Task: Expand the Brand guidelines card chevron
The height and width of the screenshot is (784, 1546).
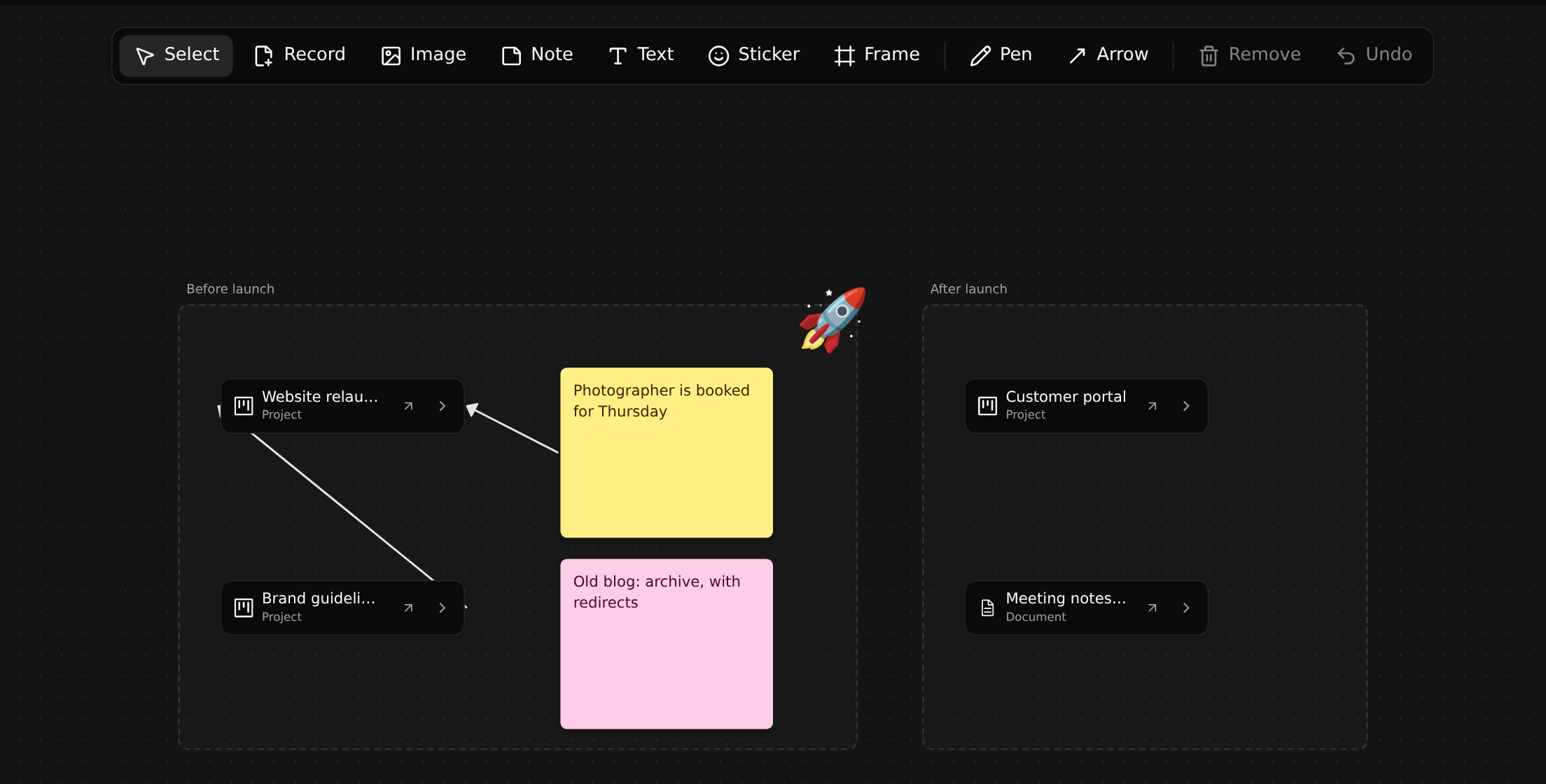Action: point(443,608)
